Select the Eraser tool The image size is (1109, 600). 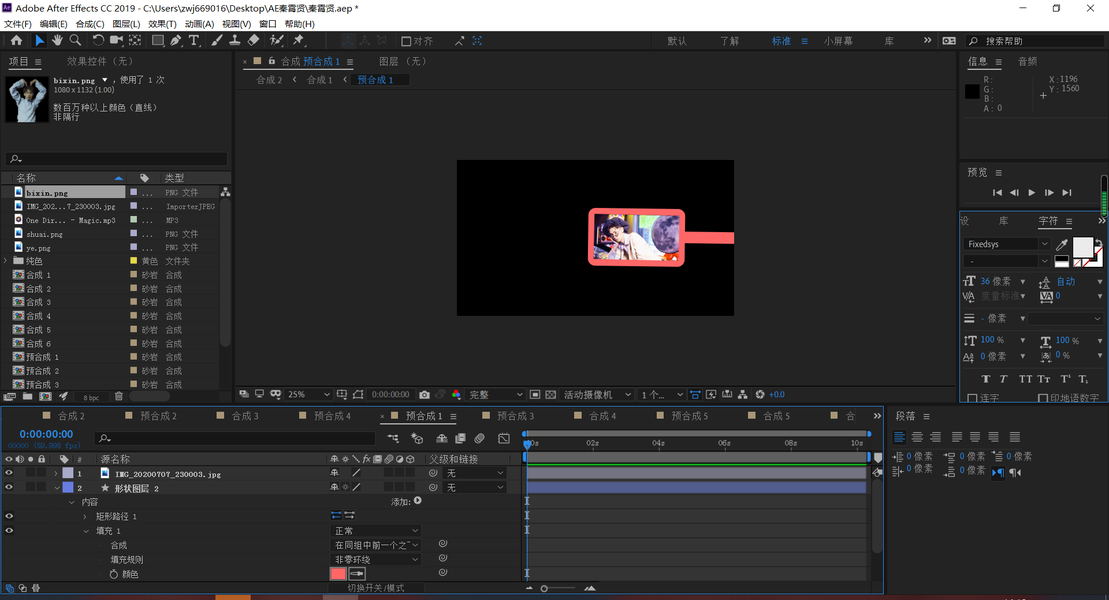pyautogui.click(x=253, y=40)
